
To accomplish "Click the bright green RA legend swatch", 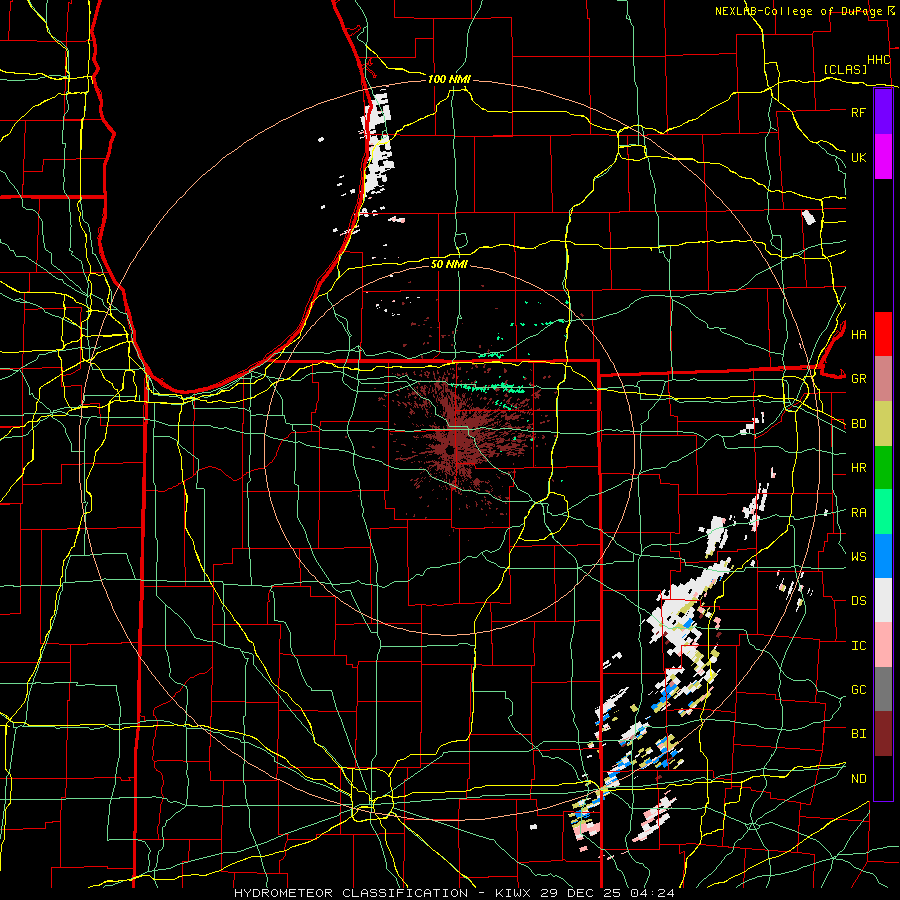I will (883, 512).
